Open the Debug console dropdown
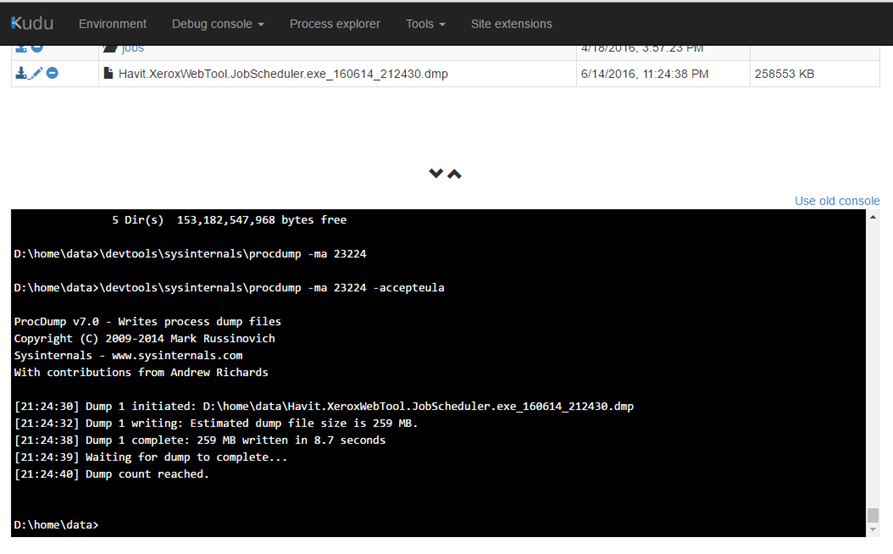The image size is (893, 554). click(217, 24)
